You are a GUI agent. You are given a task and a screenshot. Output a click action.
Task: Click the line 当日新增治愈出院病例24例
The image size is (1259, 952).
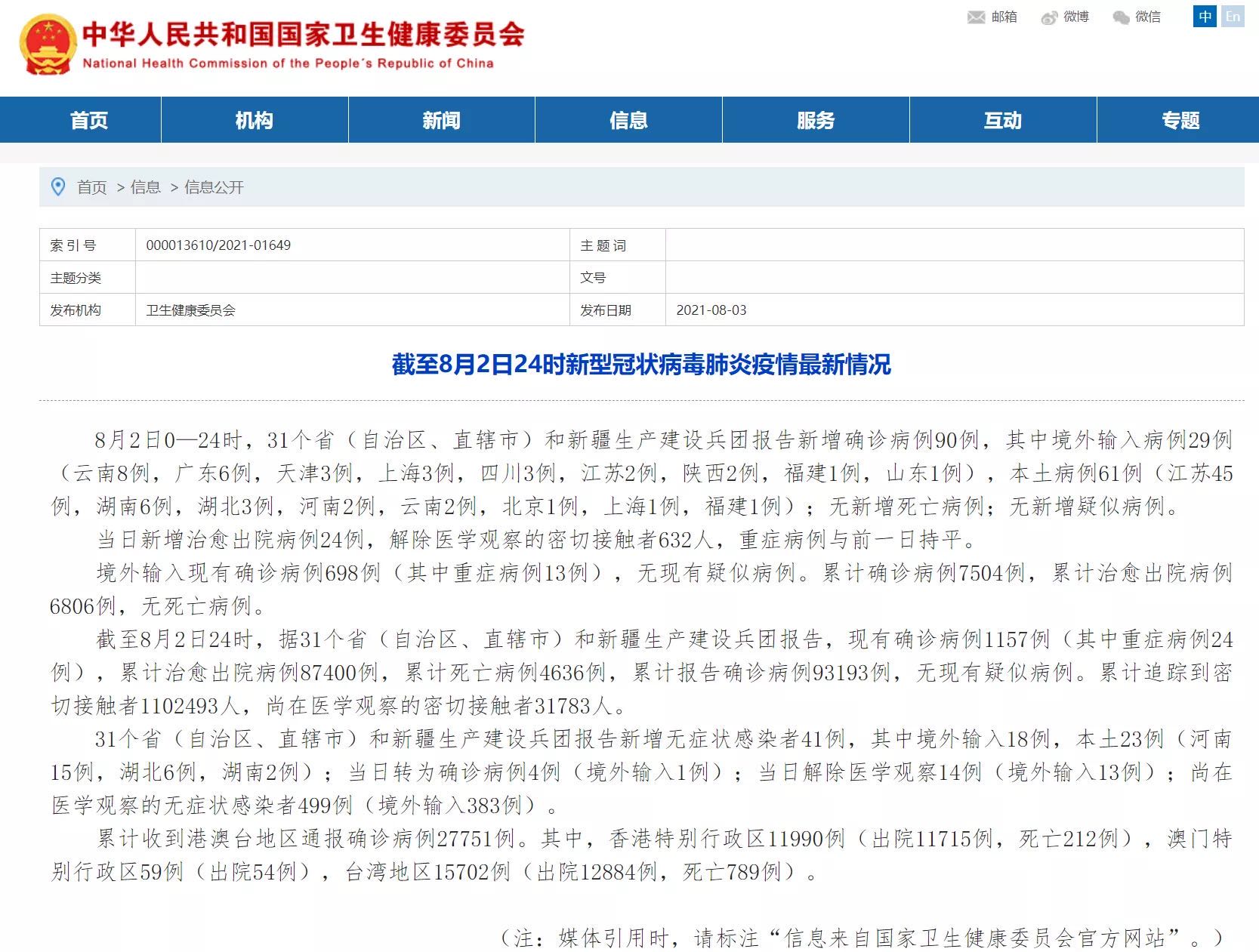pos(231,540)
